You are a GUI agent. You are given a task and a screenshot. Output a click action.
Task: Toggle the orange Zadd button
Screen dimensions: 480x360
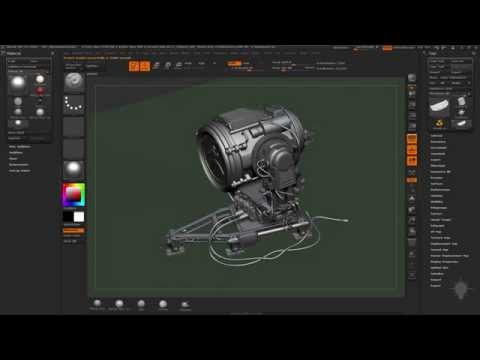click(234, 63)
